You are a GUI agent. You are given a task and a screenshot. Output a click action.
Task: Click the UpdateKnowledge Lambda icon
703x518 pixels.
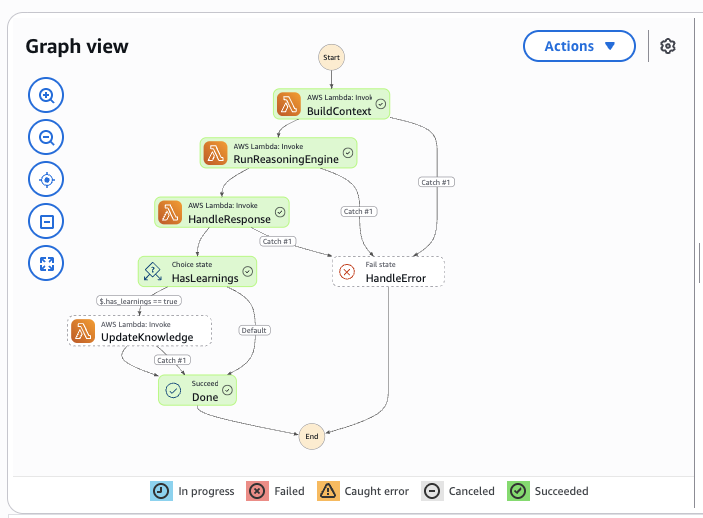tap(83, 331)
